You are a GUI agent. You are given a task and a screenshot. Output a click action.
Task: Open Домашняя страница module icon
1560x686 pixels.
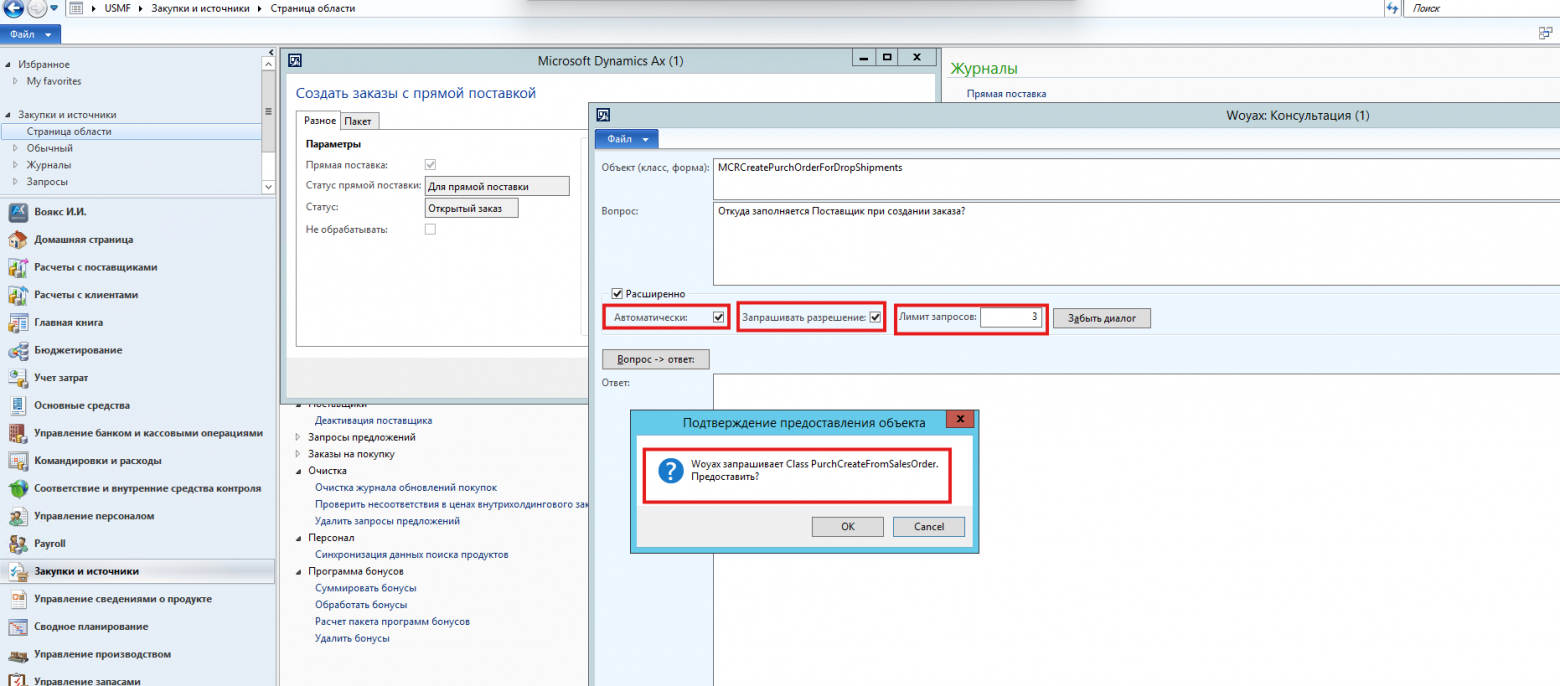click(17, 240)
